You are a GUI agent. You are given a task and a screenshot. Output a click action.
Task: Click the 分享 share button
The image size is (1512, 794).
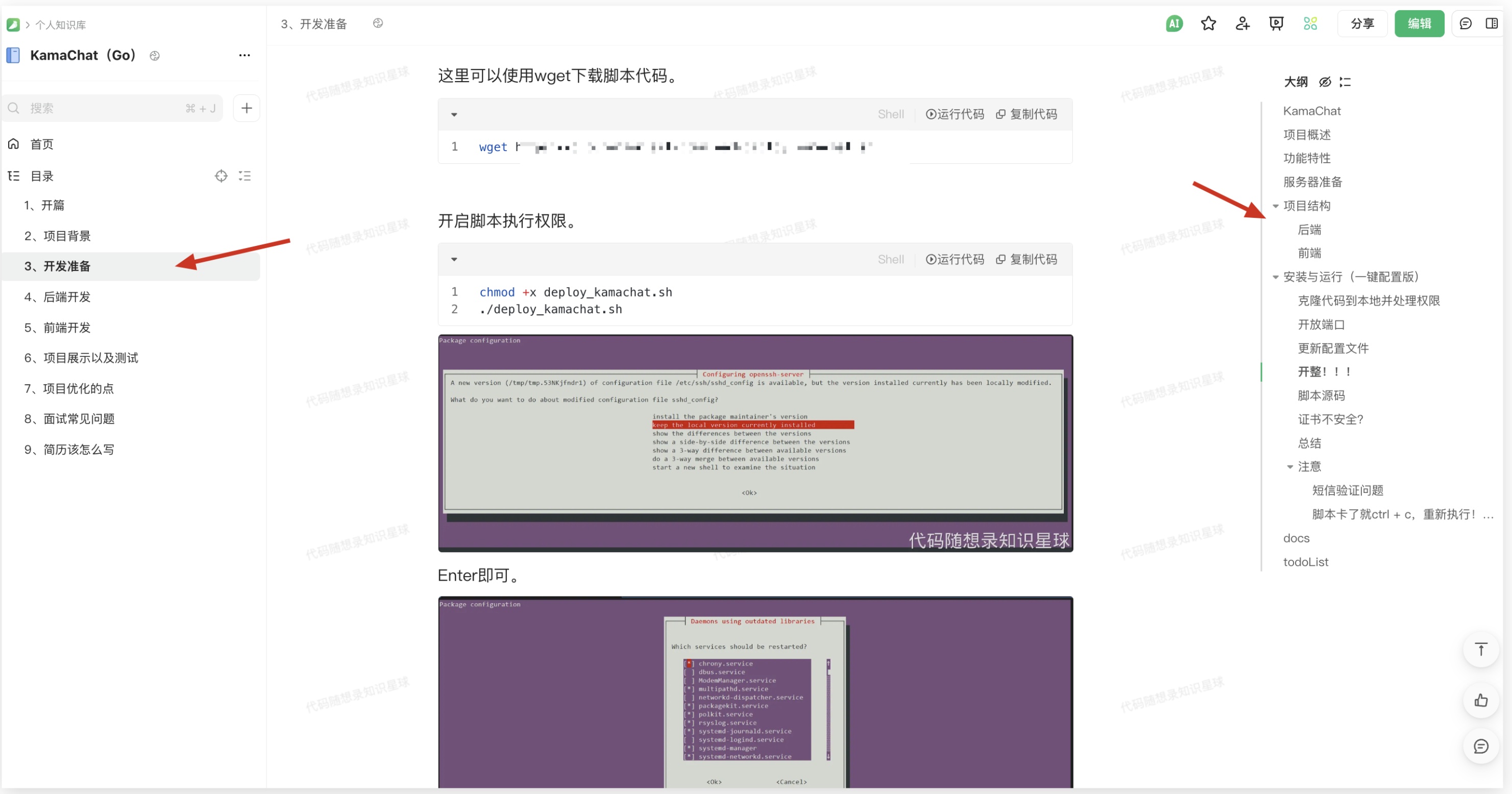click(x=1362, y=23)
